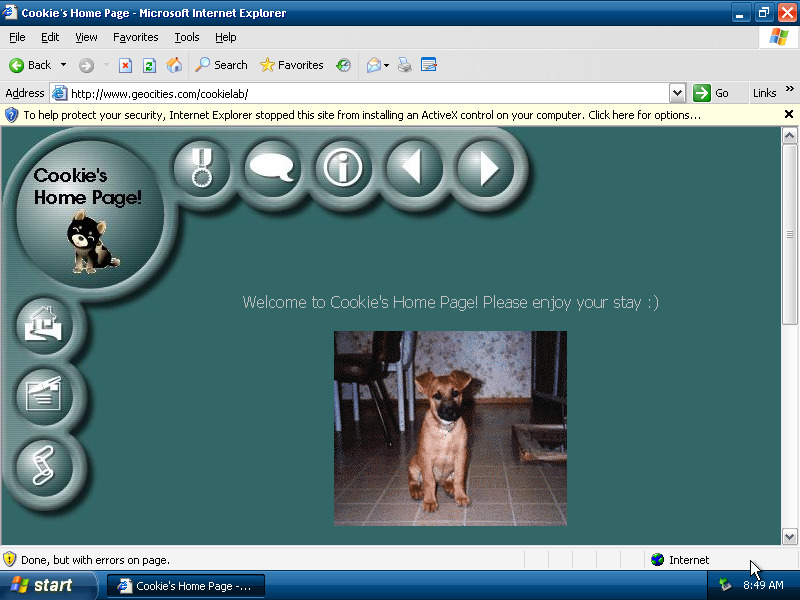The width and height of the screenshot is (800, 600).
Task: Click the Stop button in toolbar
Action: coord(125,65)
